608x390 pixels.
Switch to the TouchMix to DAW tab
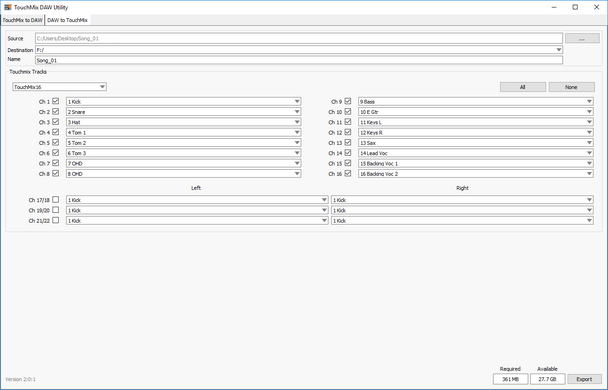click(22, 20)
